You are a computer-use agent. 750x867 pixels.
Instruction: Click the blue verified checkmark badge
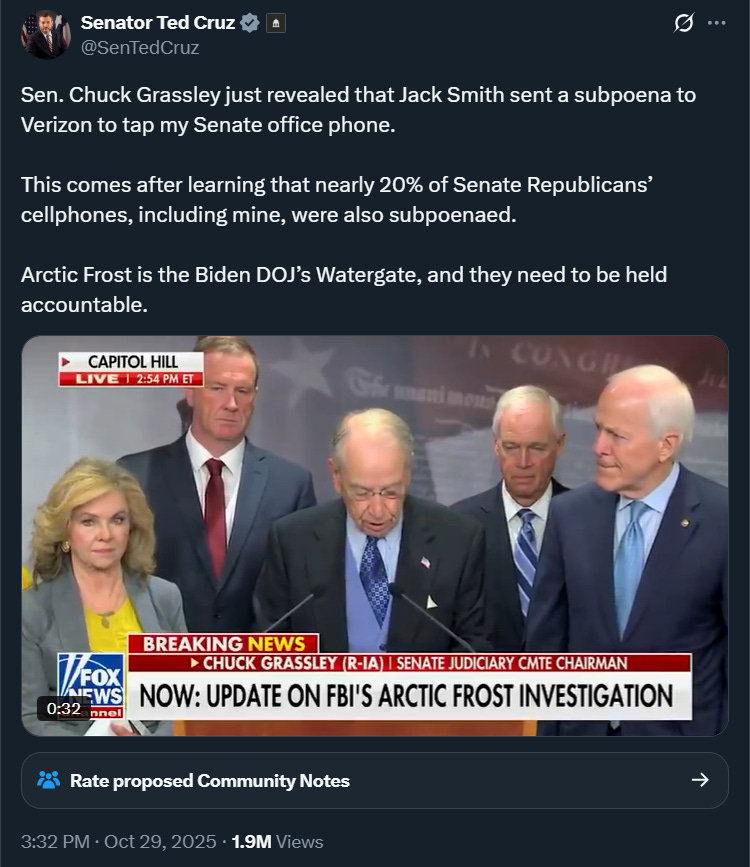250,23
